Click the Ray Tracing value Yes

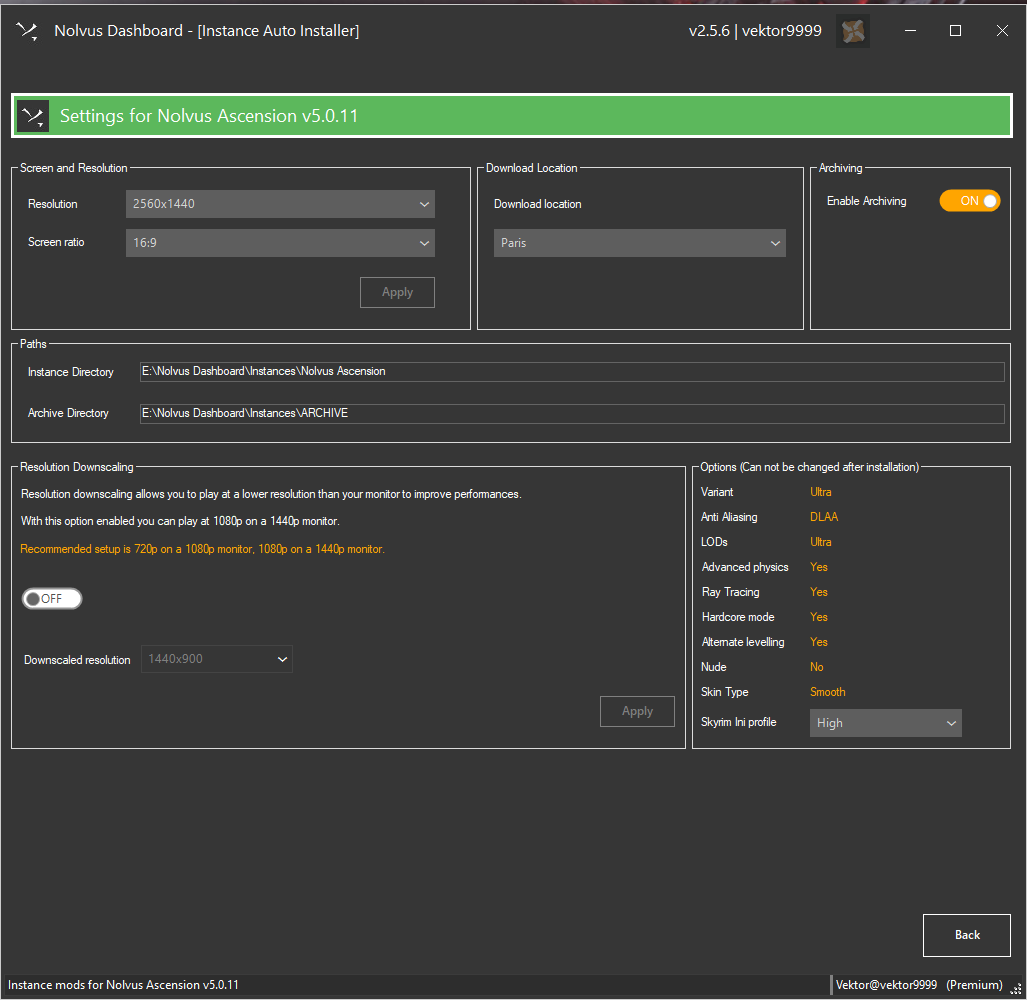(x=819, y=592)
